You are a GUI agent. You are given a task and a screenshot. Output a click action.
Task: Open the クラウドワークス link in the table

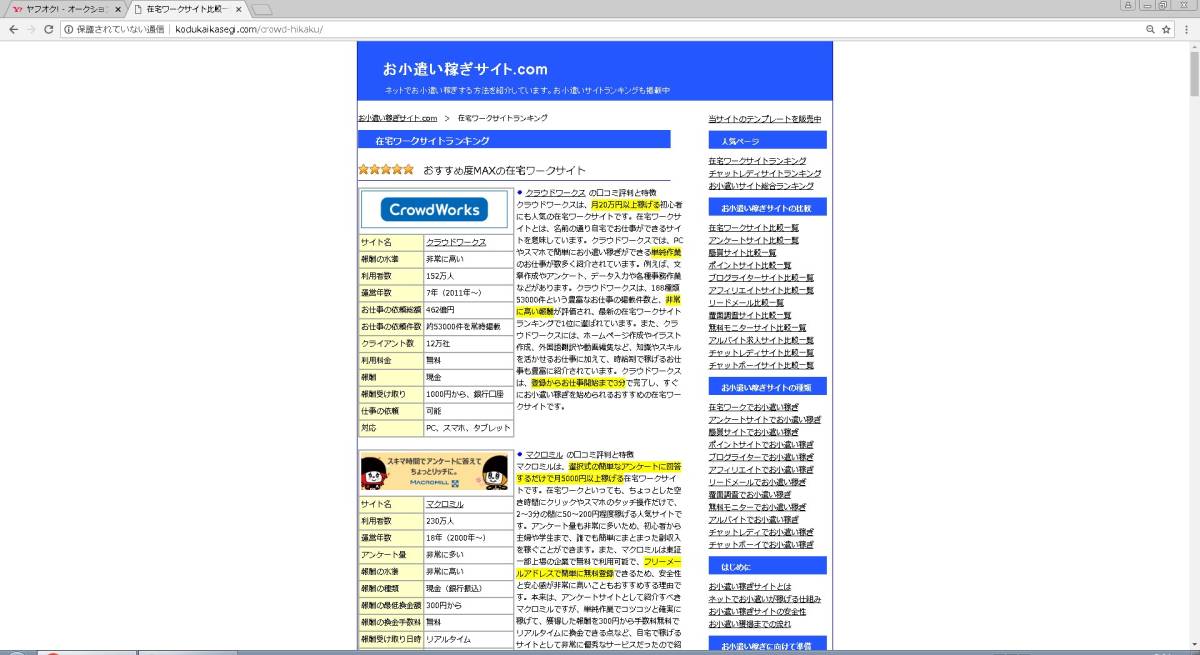click(455, 243)
